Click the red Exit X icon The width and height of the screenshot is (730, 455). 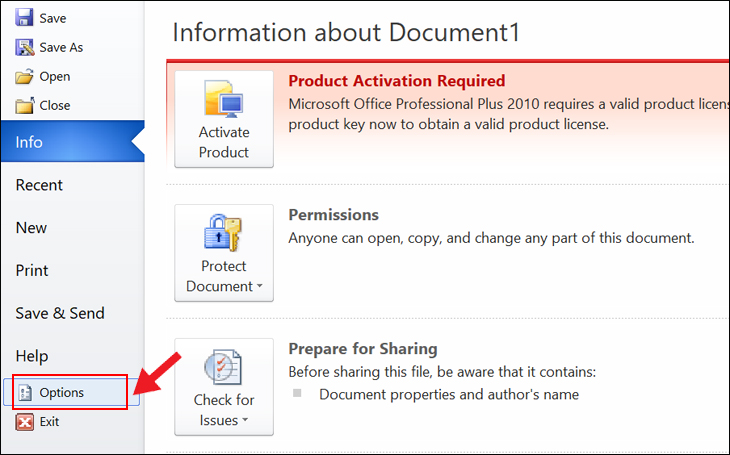(x=25, y=422)
